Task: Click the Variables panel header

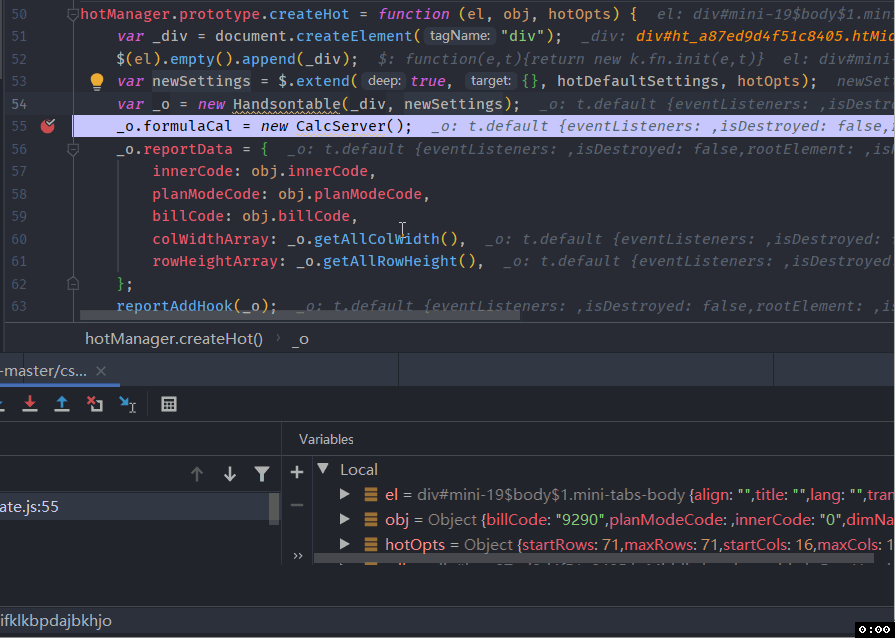Action: pos(326,439)
